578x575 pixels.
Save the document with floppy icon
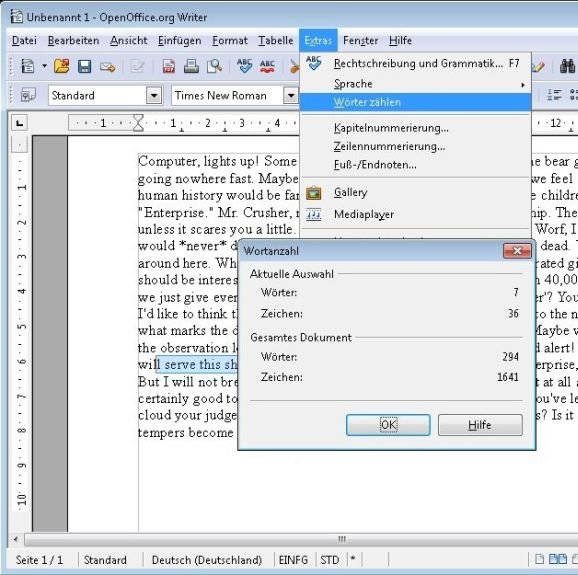click(x=84, y=67)
